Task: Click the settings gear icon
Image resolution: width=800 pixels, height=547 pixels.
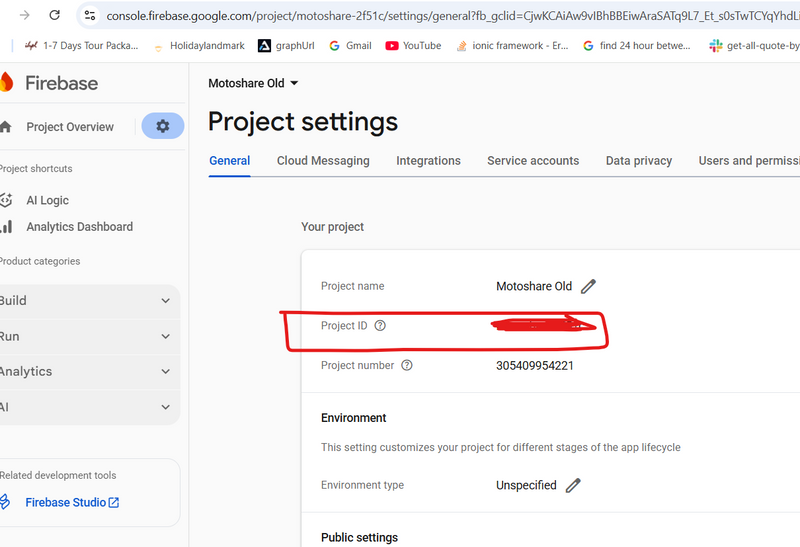Action: pos(163,126)
